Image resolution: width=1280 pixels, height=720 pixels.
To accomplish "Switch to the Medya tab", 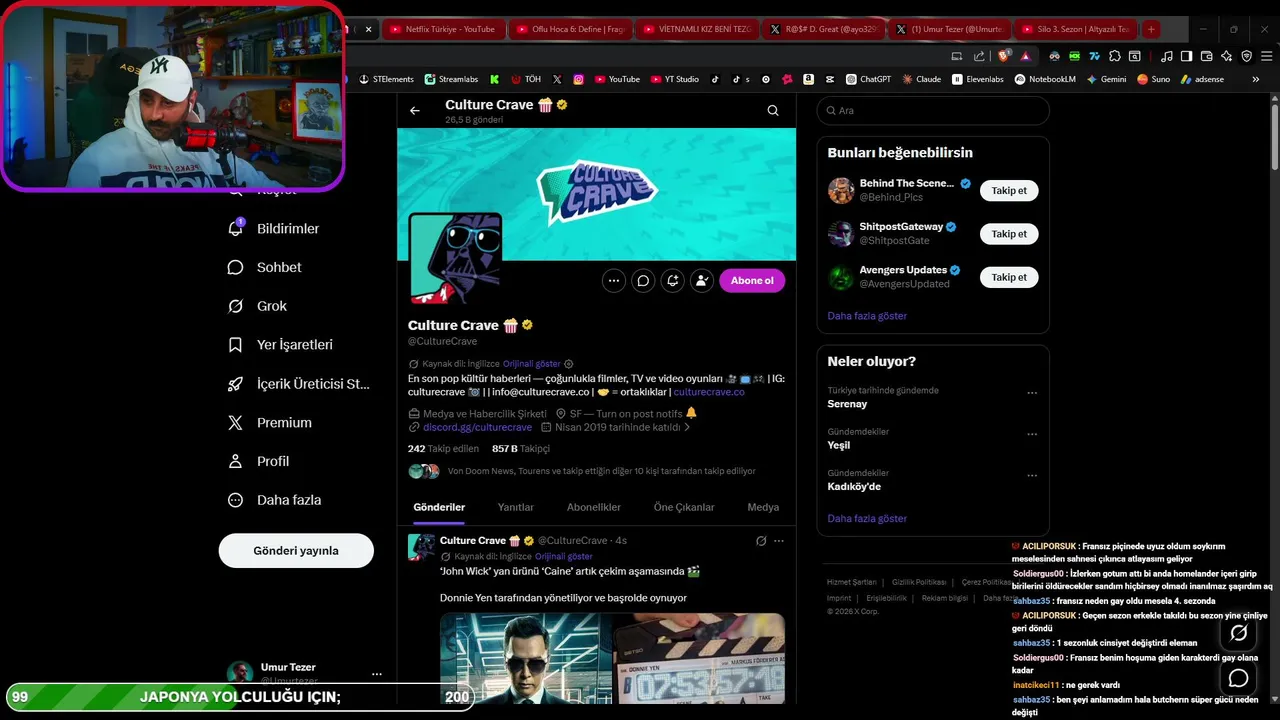I will tap(763, 508).
